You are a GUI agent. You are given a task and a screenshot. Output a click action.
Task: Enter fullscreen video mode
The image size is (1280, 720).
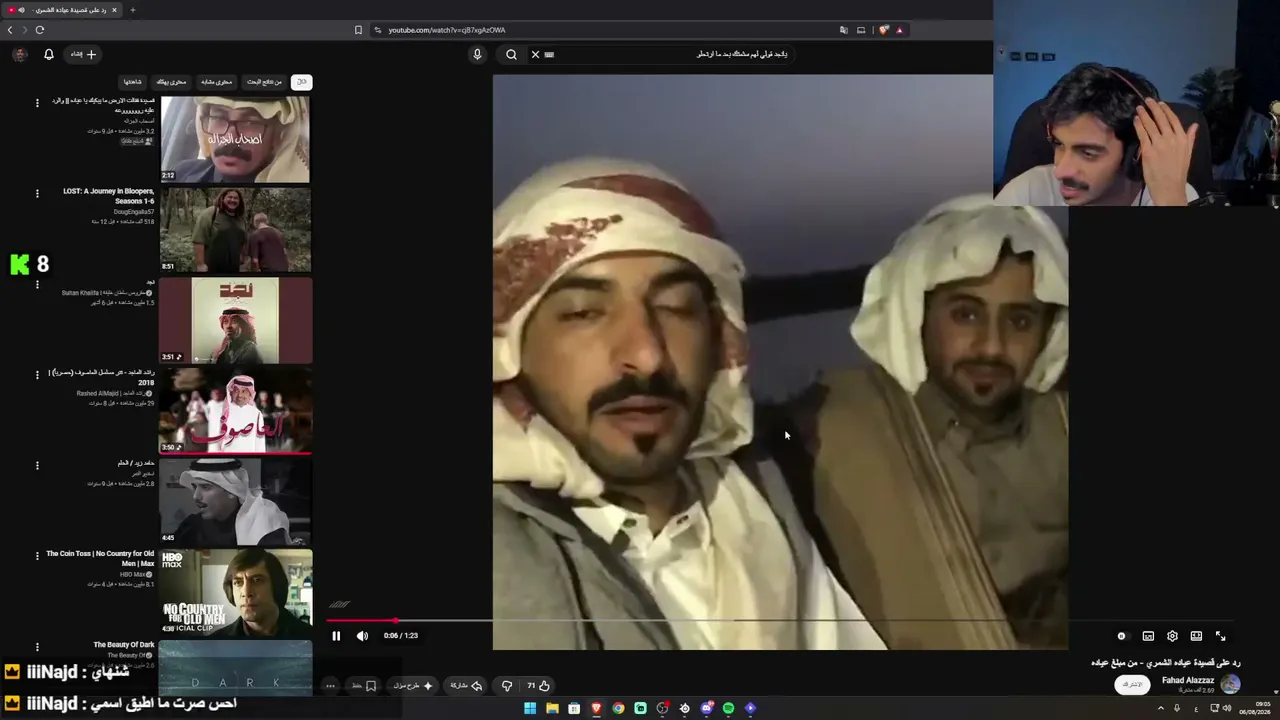(1220, 636)
